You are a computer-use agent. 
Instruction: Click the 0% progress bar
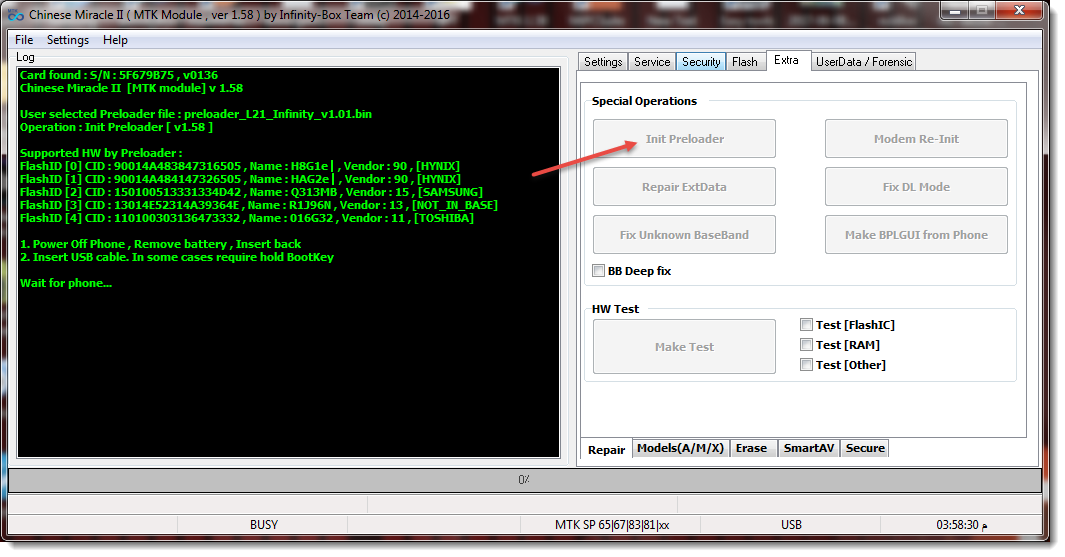[x=524, y=480]
